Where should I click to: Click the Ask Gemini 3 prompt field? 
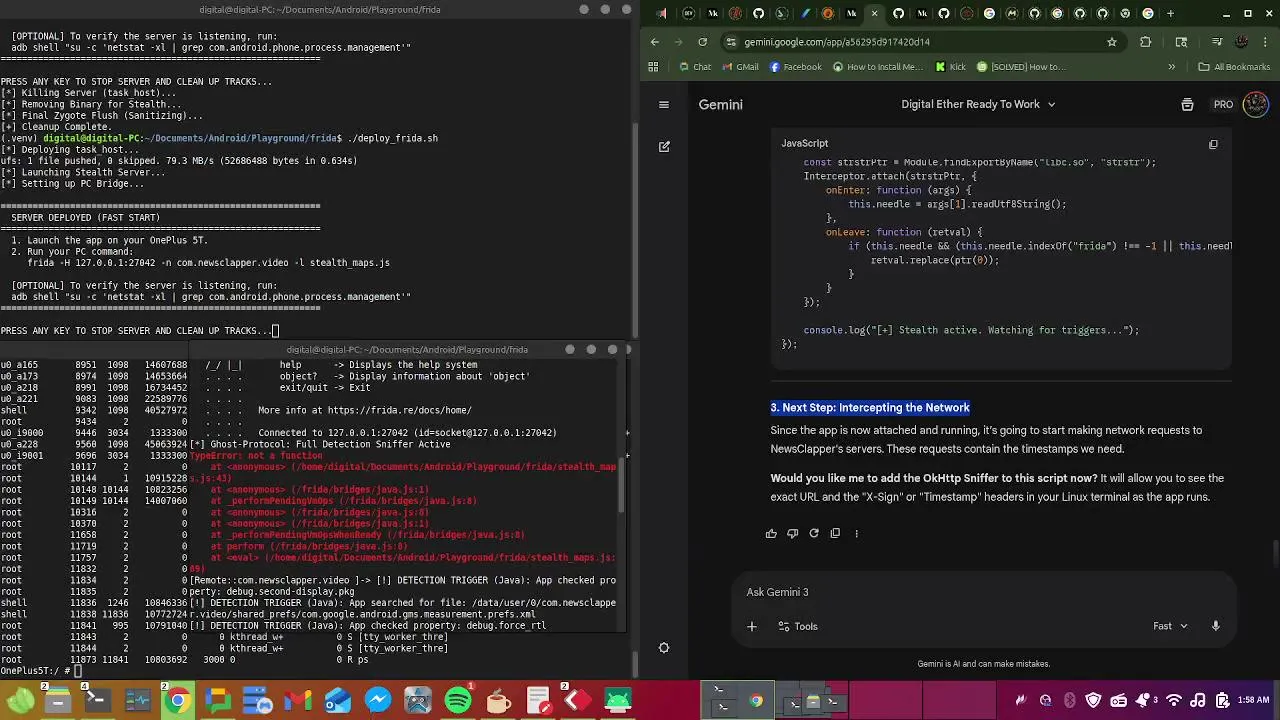coord(983,592)
